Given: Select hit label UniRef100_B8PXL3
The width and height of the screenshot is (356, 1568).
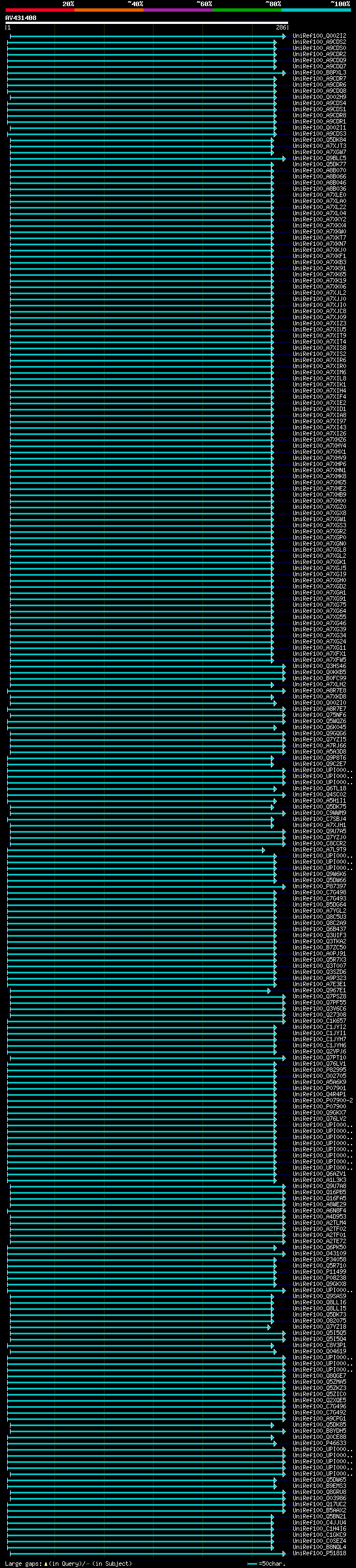Looking at the screenshot, I should (319, 72).
